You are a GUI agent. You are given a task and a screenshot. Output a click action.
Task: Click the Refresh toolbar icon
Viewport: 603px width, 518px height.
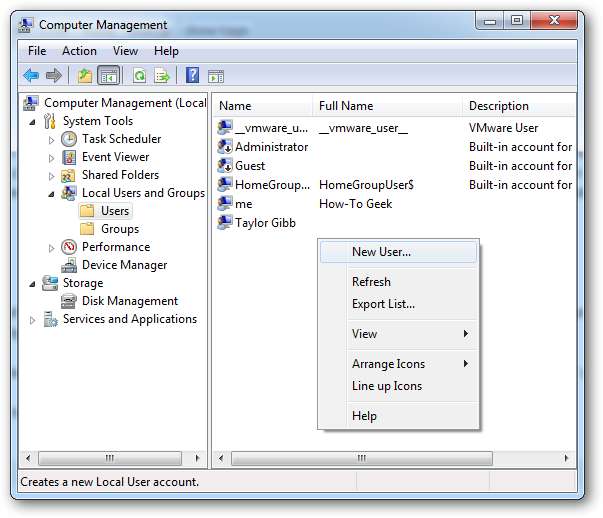[x=139, y=75]
